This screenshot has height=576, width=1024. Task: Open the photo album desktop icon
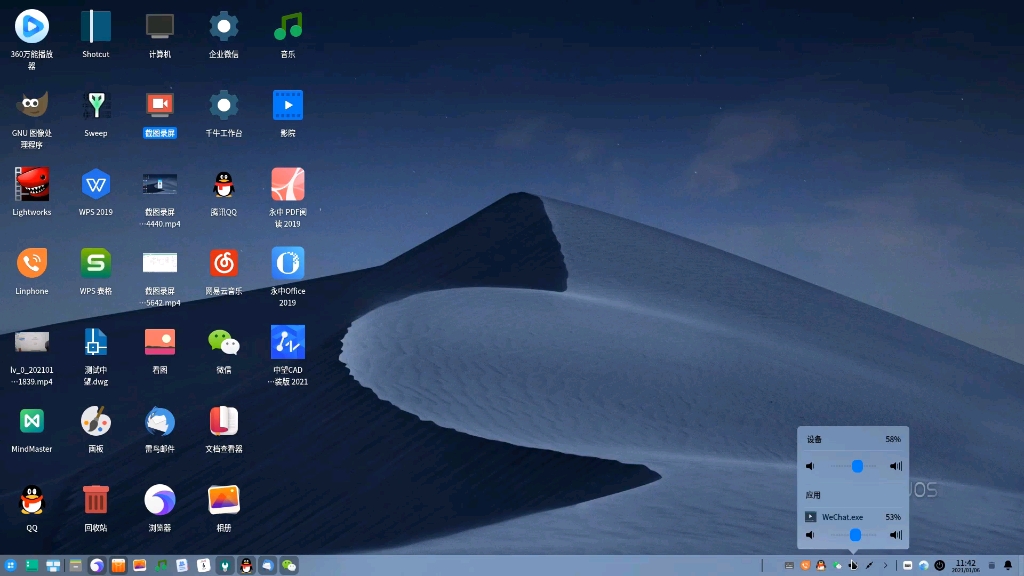(x=224, y=500)
